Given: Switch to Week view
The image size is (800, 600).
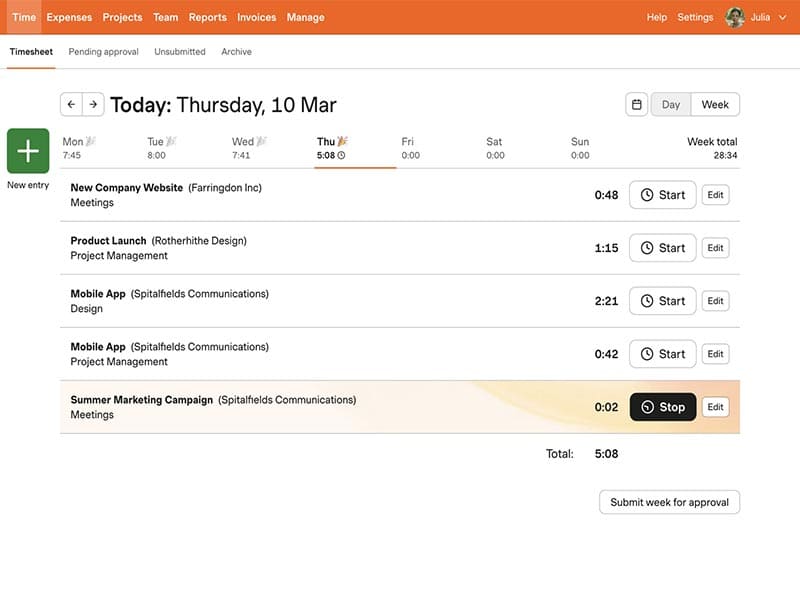Looking at the screenshot, I should point(715,104).
